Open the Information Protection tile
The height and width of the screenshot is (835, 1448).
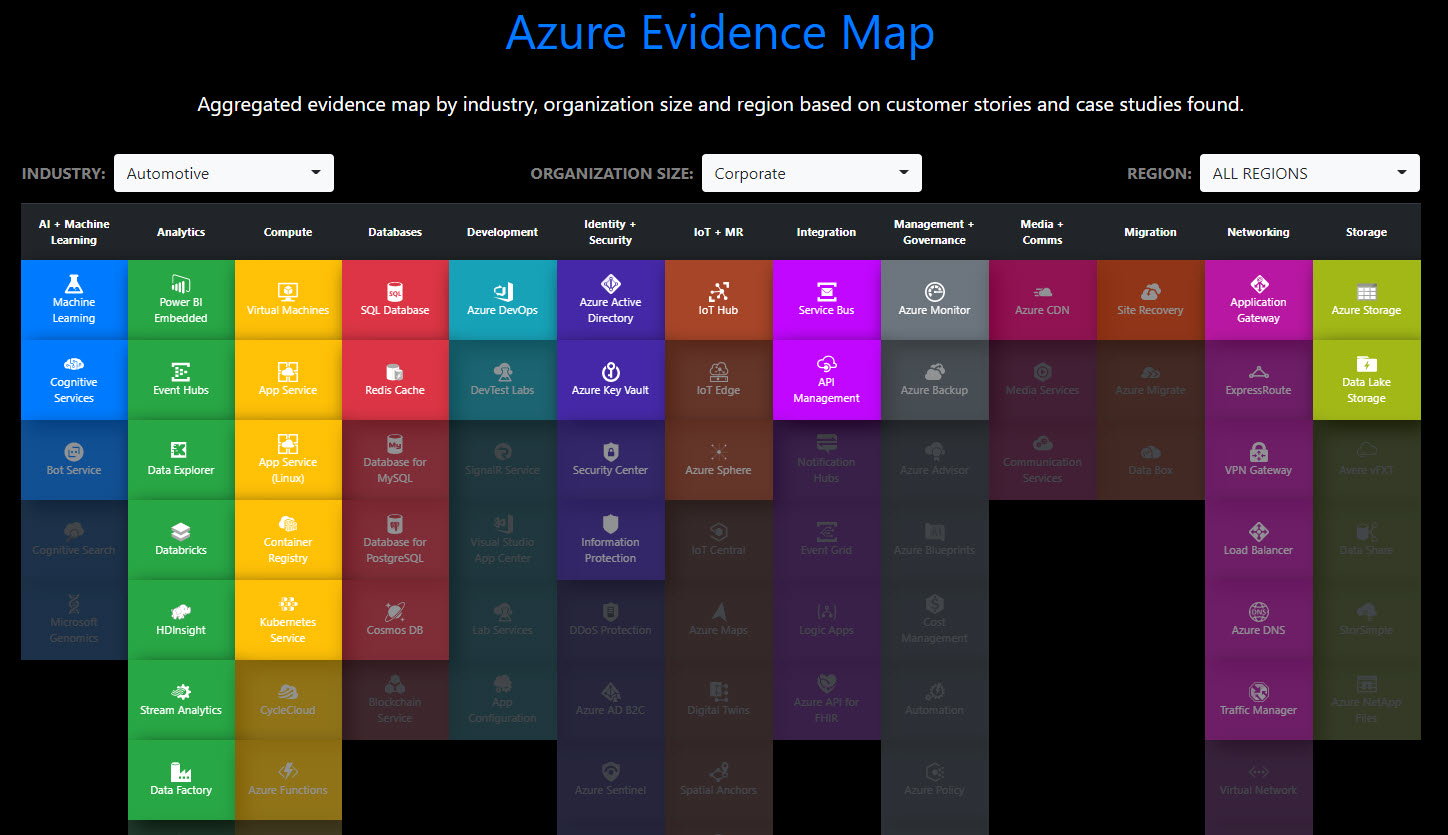click(611, 540)
